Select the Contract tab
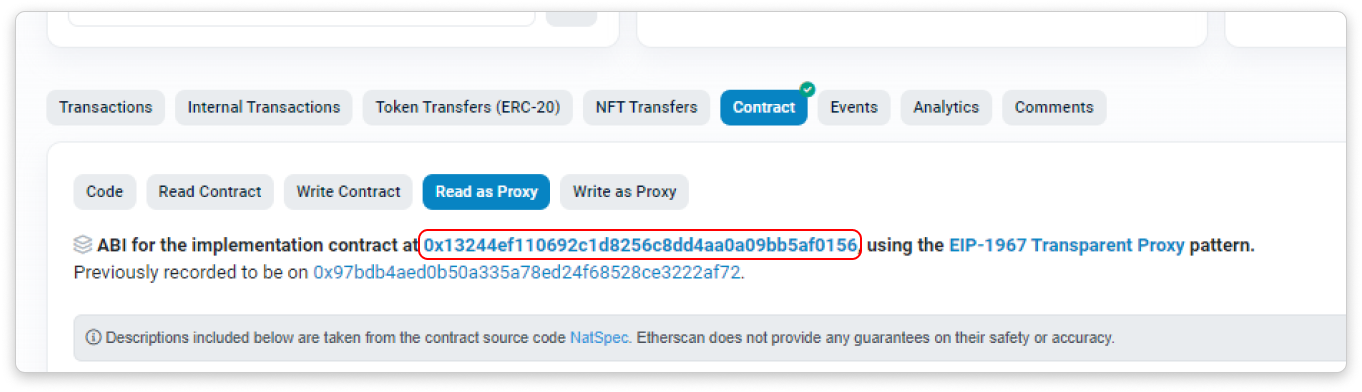The width and height of the screenshot is (1362, 392). click(764, 107)
